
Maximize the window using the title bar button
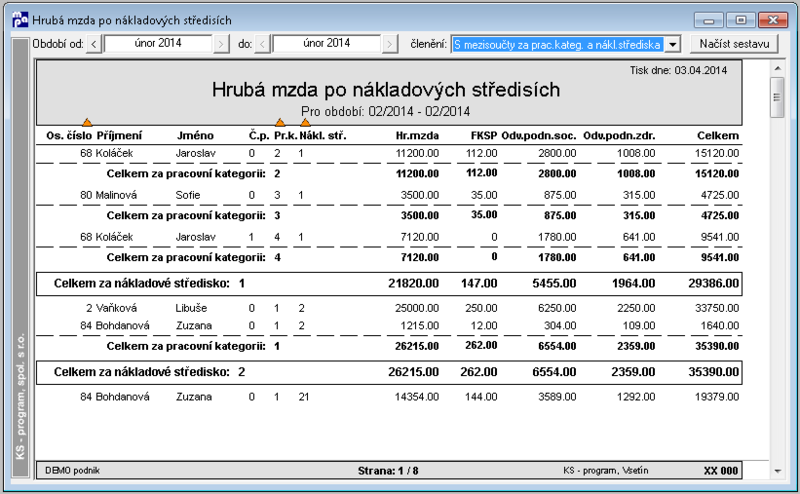point(741,20)
